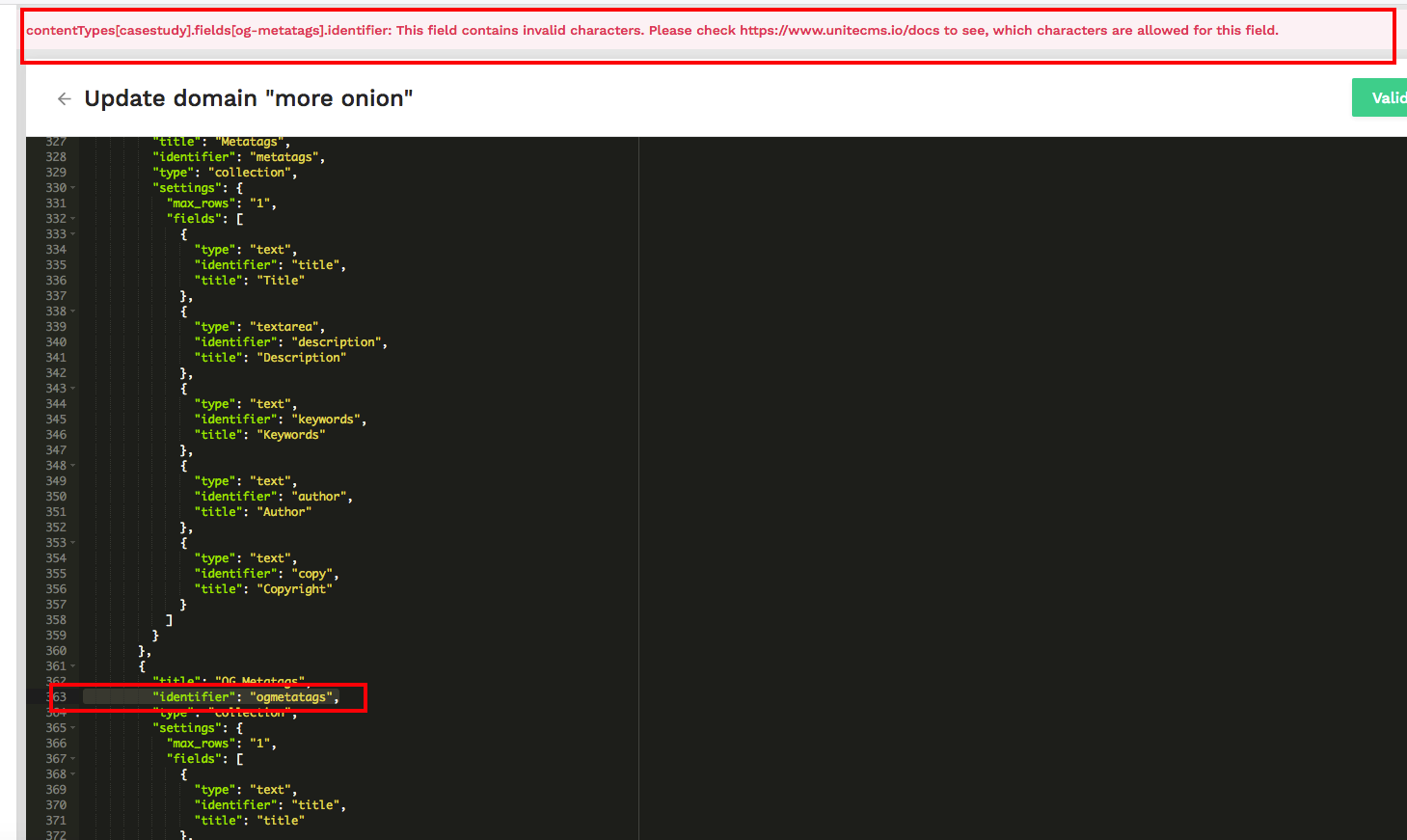Click "title": "title" on line 371
This screenshot has width=1407, height=840.
(x=250, y=821)
